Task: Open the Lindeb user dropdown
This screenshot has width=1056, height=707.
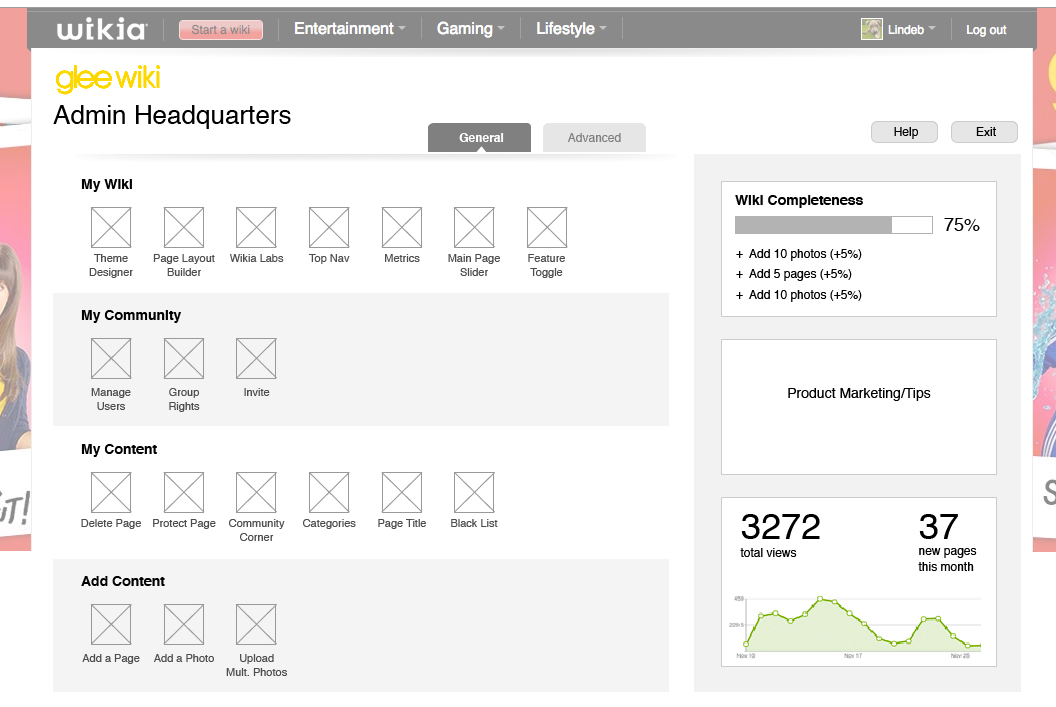Action: [911, 30]
